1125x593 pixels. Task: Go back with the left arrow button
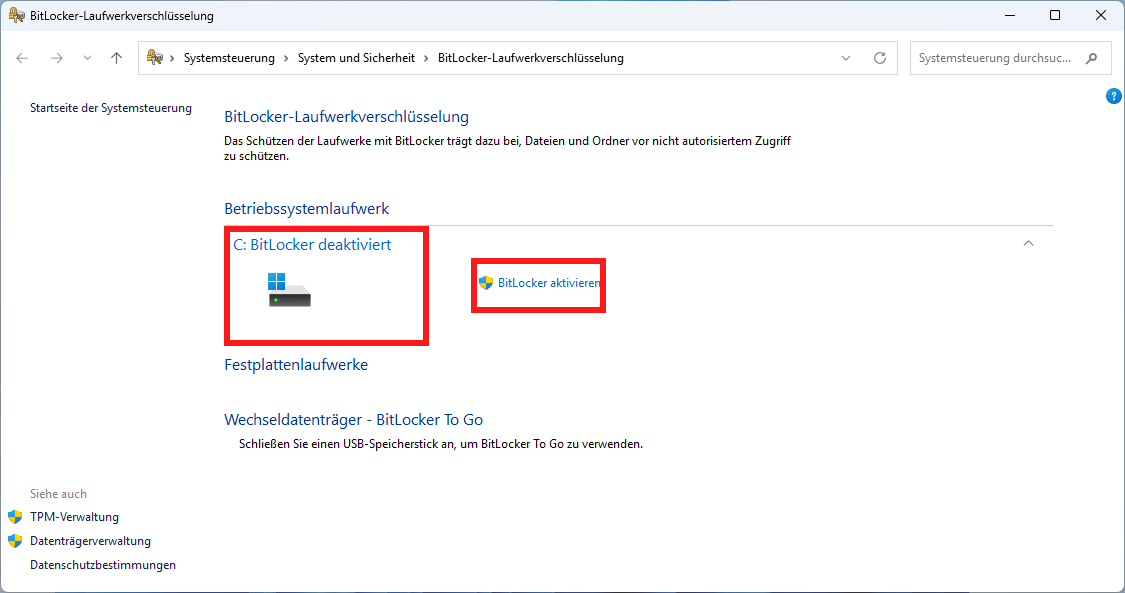coord(22,58)
